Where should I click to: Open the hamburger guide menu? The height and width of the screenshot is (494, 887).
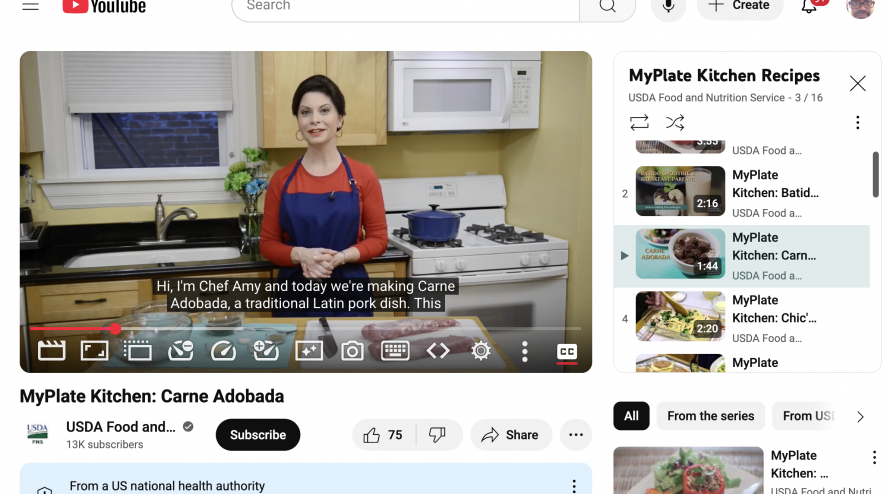tap(31, 6)
